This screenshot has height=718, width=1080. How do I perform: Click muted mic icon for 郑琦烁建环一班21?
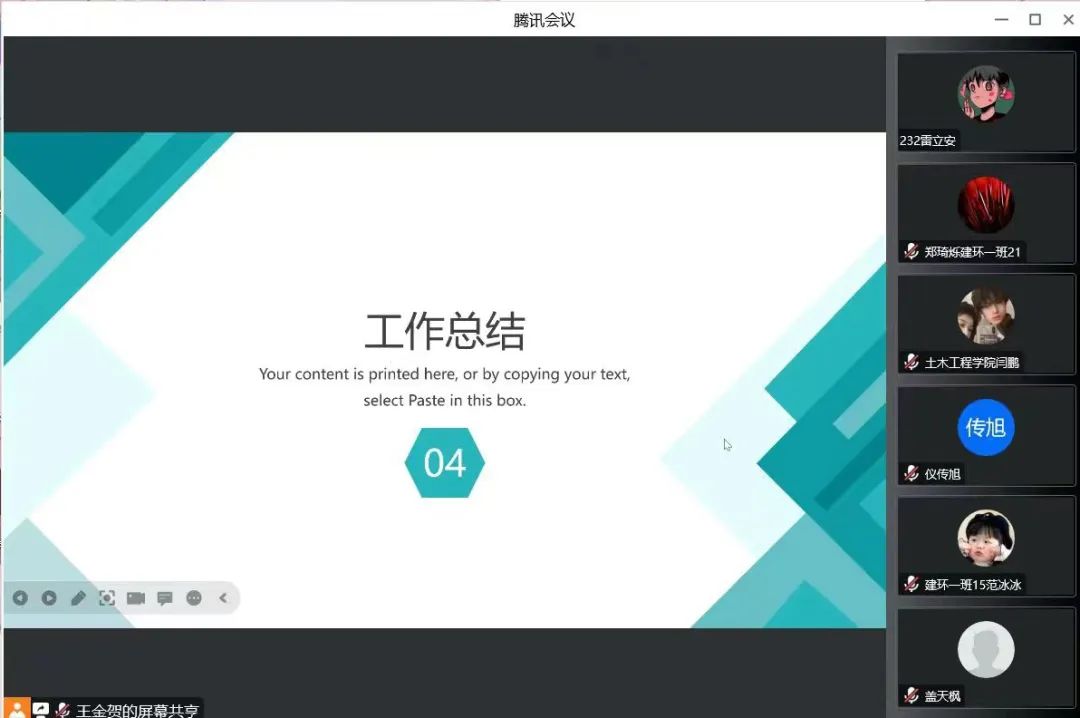coord(911,252)
